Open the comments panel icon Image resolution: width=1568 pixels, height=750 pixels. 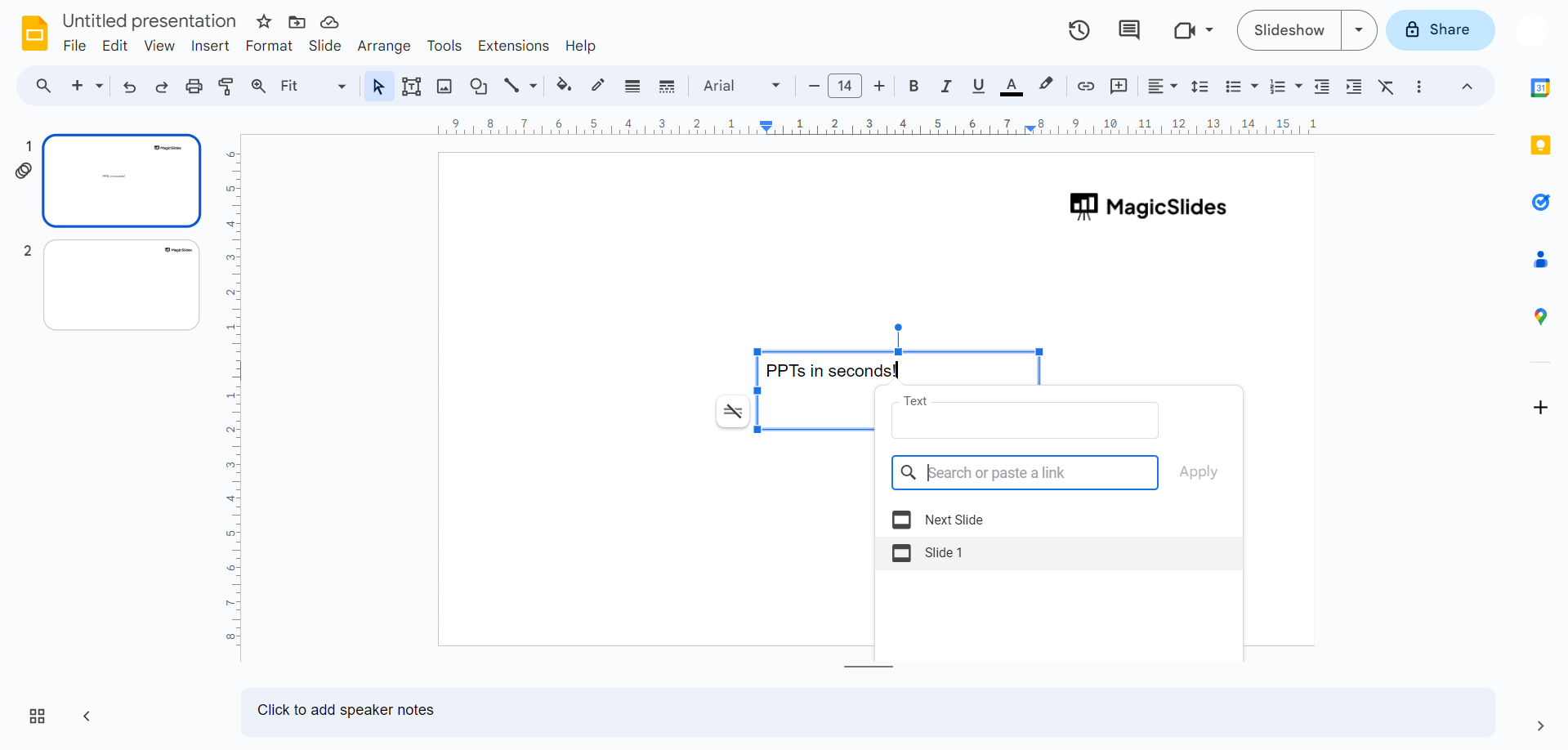1128,30
